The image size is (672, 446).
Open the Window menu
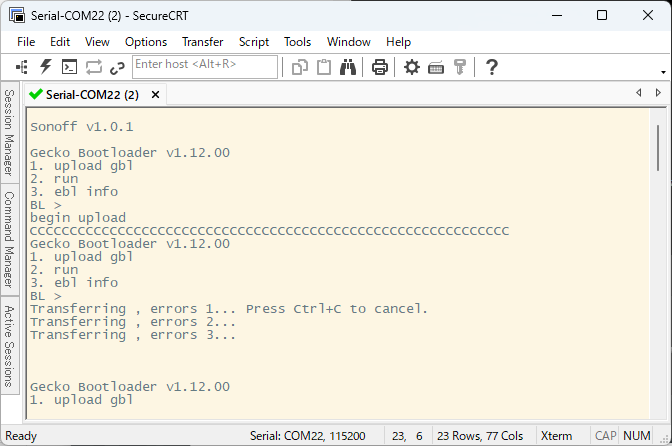[348, 42]
